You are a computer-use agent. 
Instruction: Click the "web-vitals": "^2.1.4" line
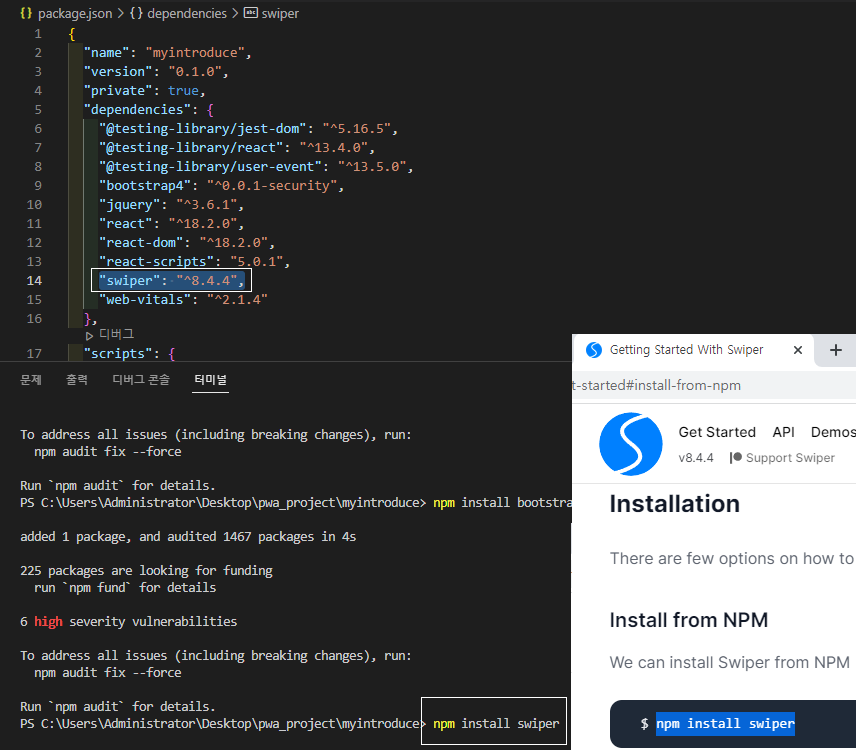183,300
